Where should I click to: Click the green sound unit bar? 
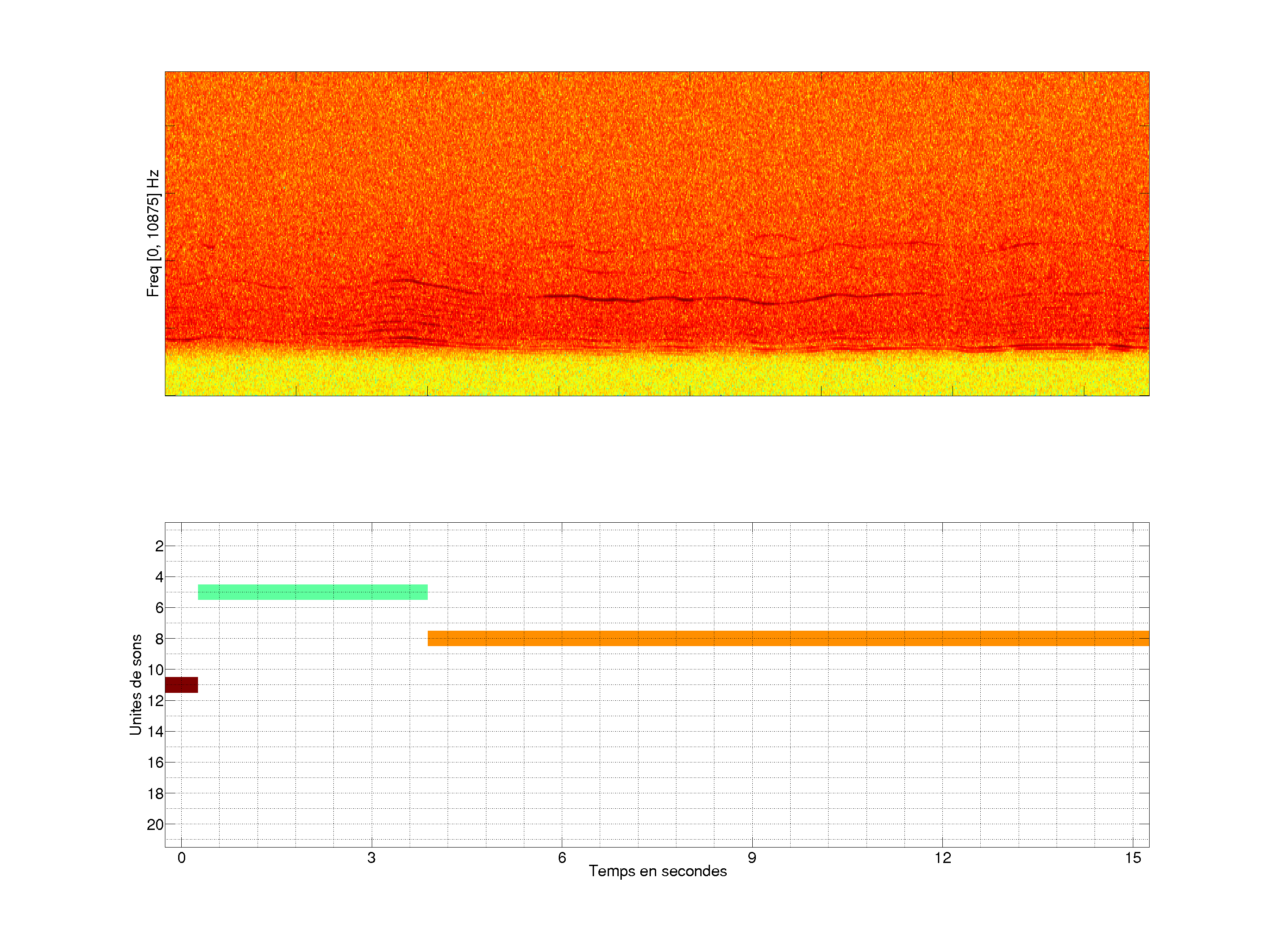point(312,591)
